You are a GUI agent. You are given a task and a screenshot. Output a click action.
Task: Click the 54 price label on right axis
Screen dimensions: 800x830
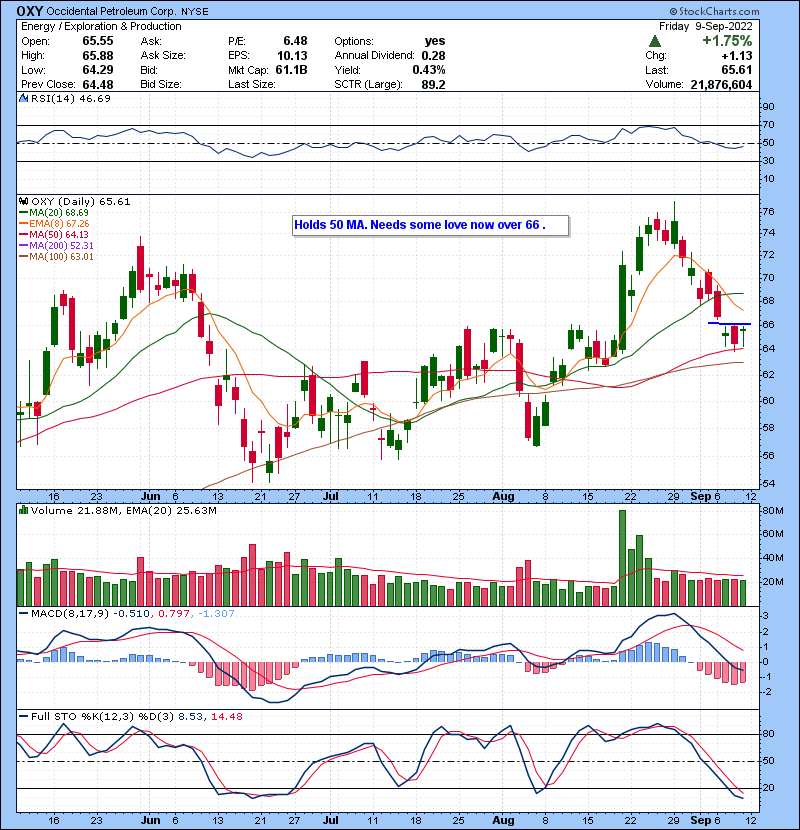pos(768,484)
